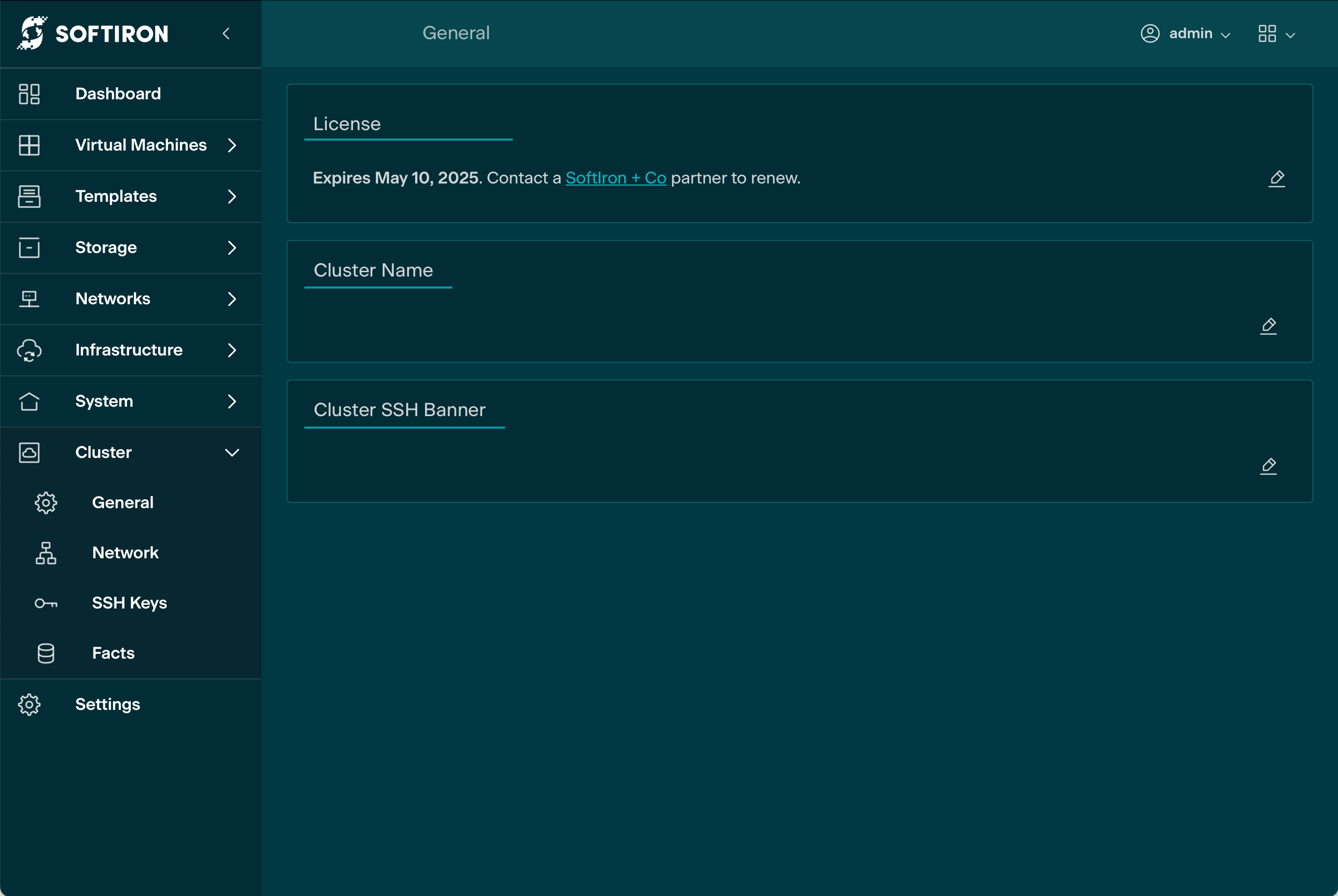Open the Settings menu item
This screenshot has width=1338, height=896.
[108, 704]
